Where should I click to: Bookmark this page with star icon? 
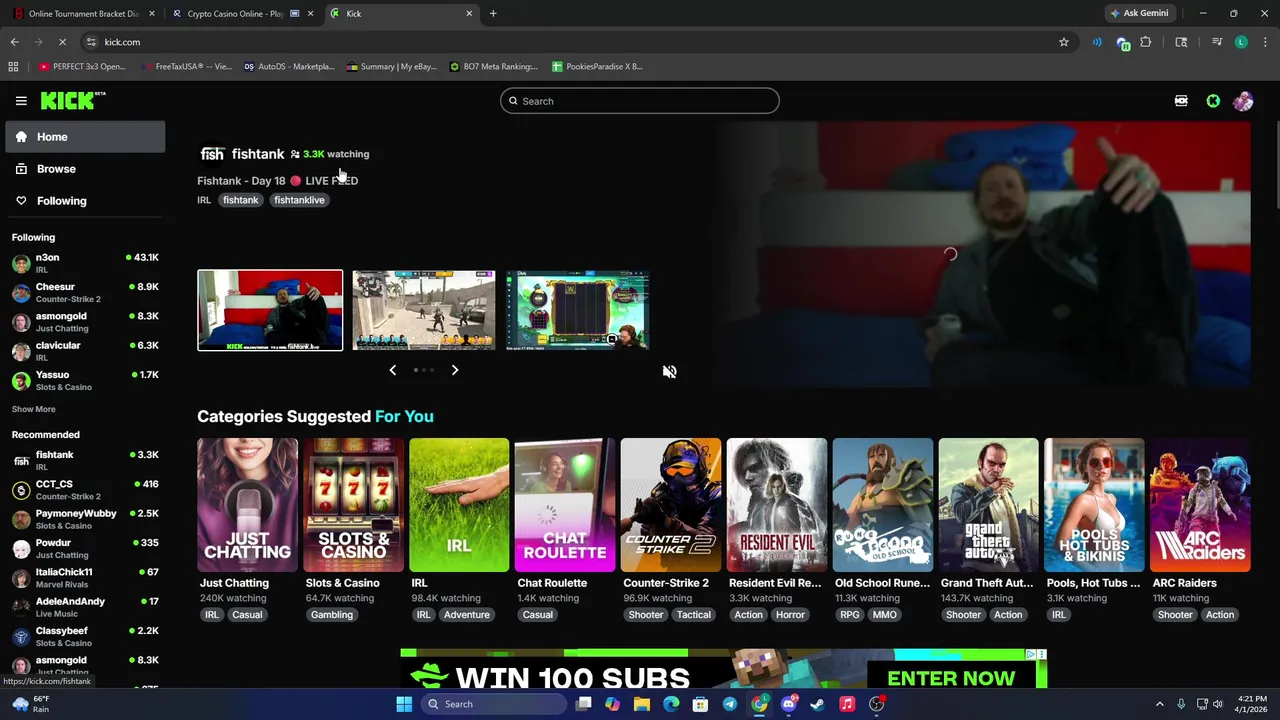pos(1064,42)
